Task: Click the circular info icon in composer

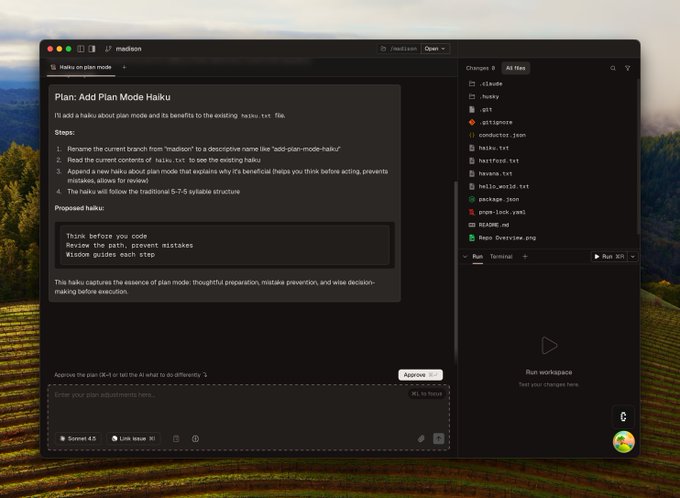Action: point(196,439)
